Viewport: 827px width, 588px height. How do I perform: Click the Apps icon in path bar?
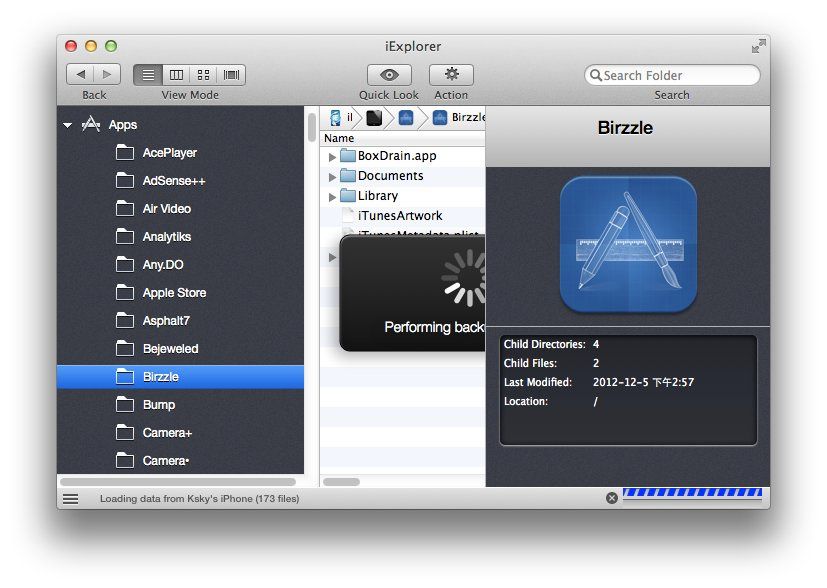click(x=406, y=118)
